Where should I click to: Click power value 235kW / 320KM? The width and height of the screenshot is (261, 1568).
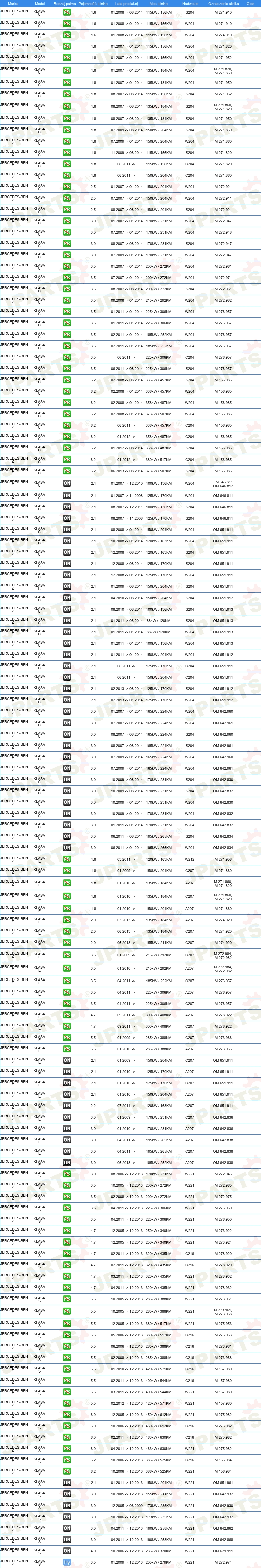158,1551
